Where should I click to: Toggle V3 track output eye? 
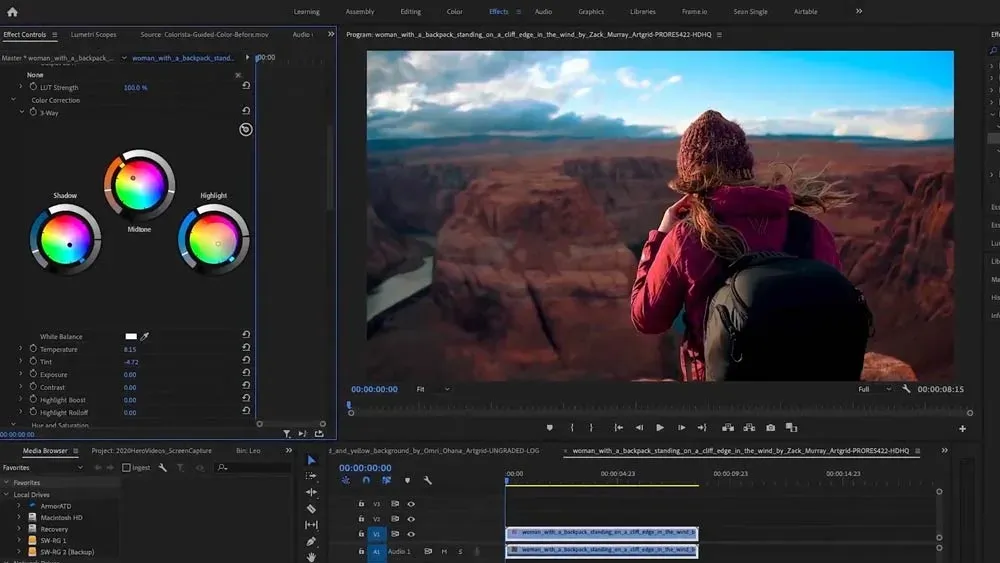pos(411,504)
